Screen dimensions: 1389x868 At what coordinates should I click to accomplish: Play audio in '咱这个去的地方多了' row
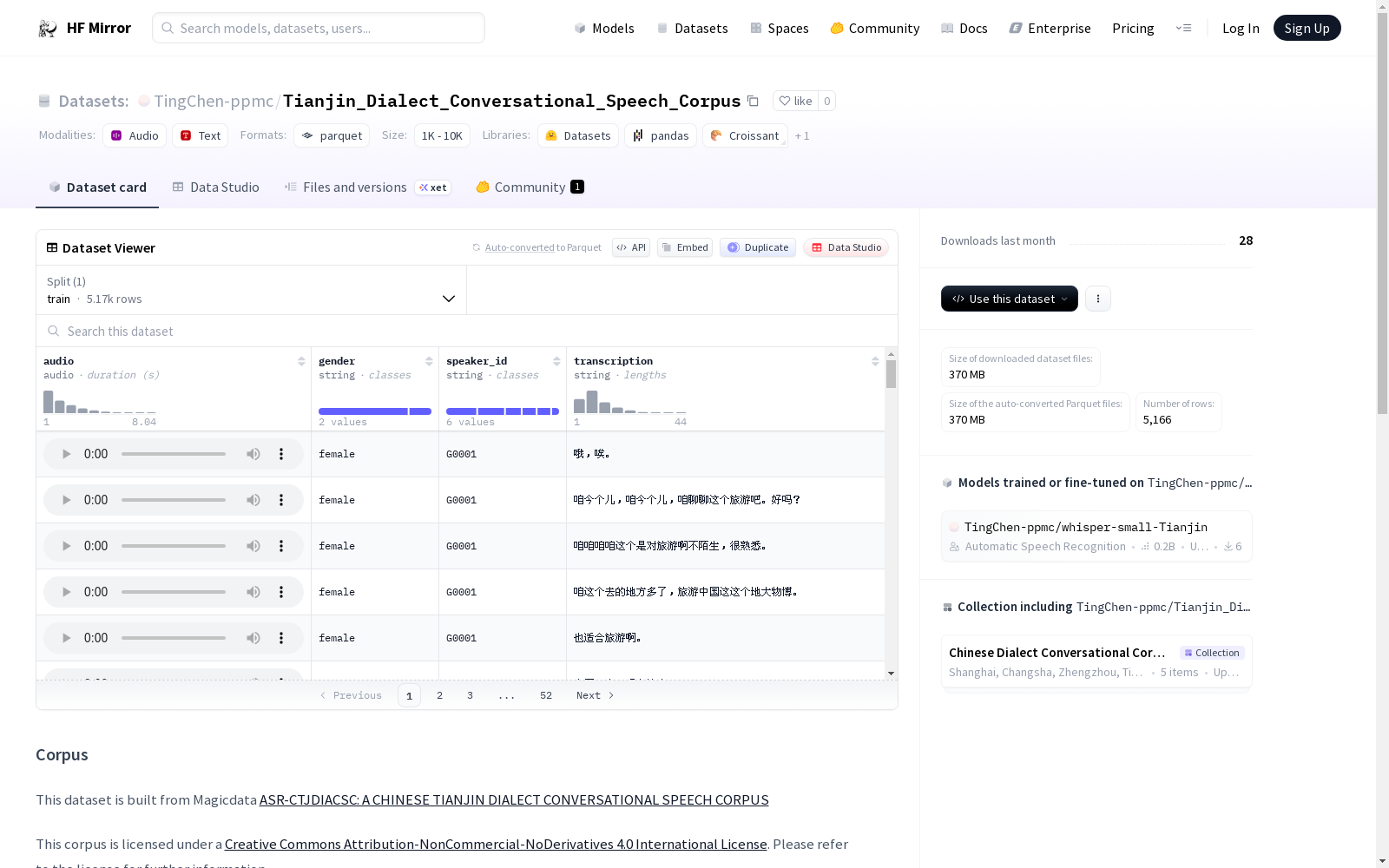(66, 592)
